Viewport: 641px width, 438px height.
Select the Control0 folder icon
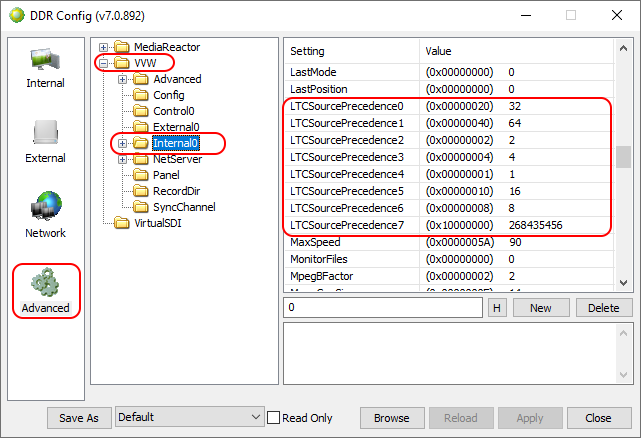(x=141, y=111)
